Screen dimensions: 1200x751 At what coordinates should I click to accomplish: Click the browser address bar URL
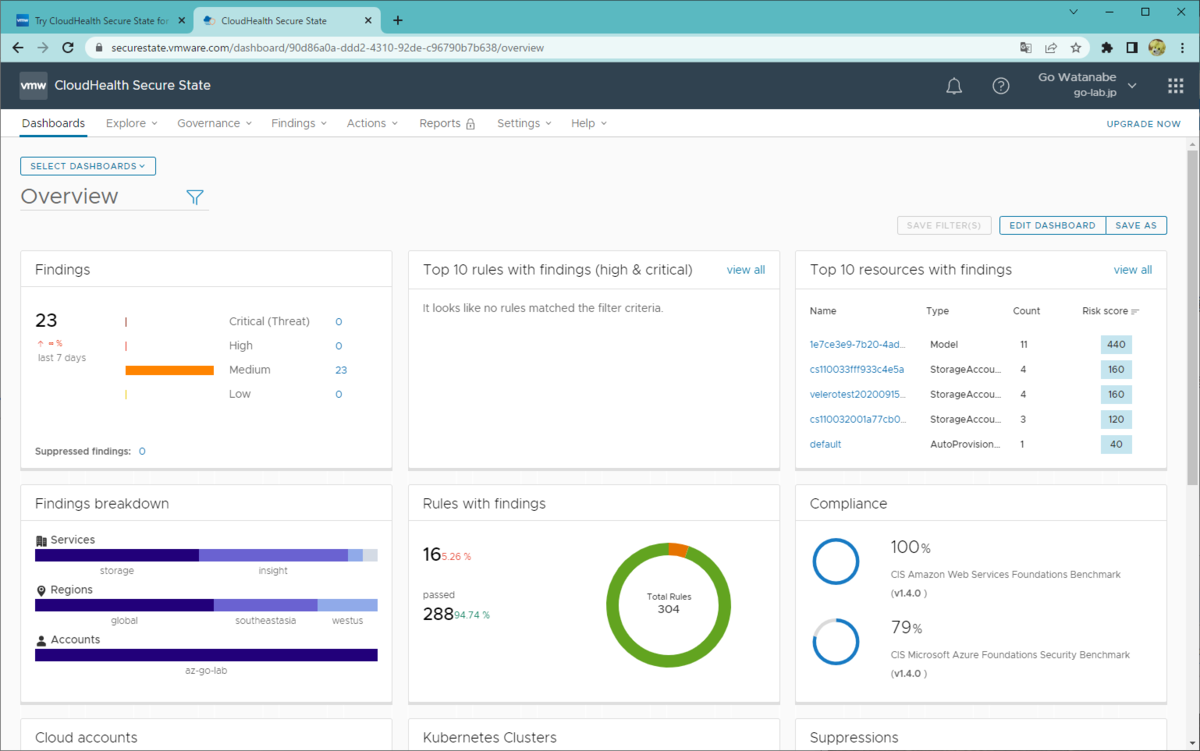pyautogui.click(x=327, y=47)
